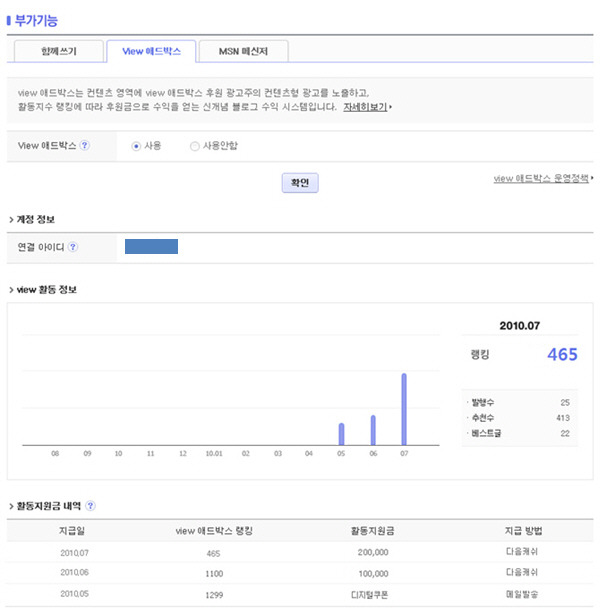Click the 발행수 value 25

pyautogui.click(x=565, y=402)
